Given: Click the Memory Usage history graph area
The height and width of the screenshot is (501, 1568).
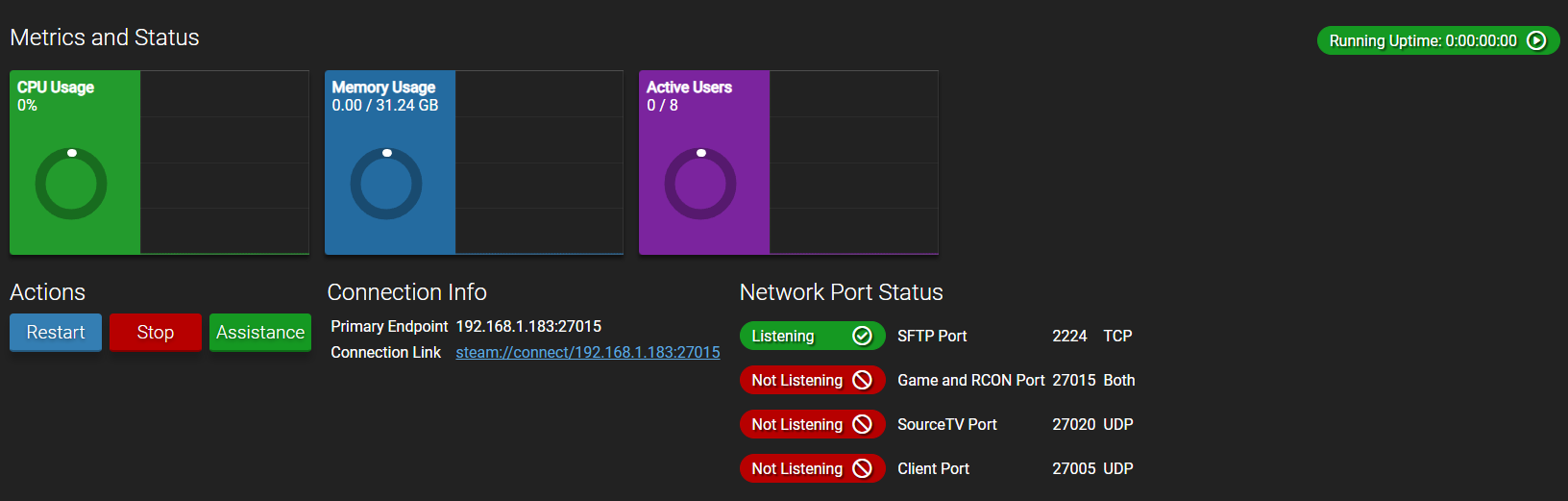Looking at the screenshot, I should pyautogui.click(x=539, y=162).
